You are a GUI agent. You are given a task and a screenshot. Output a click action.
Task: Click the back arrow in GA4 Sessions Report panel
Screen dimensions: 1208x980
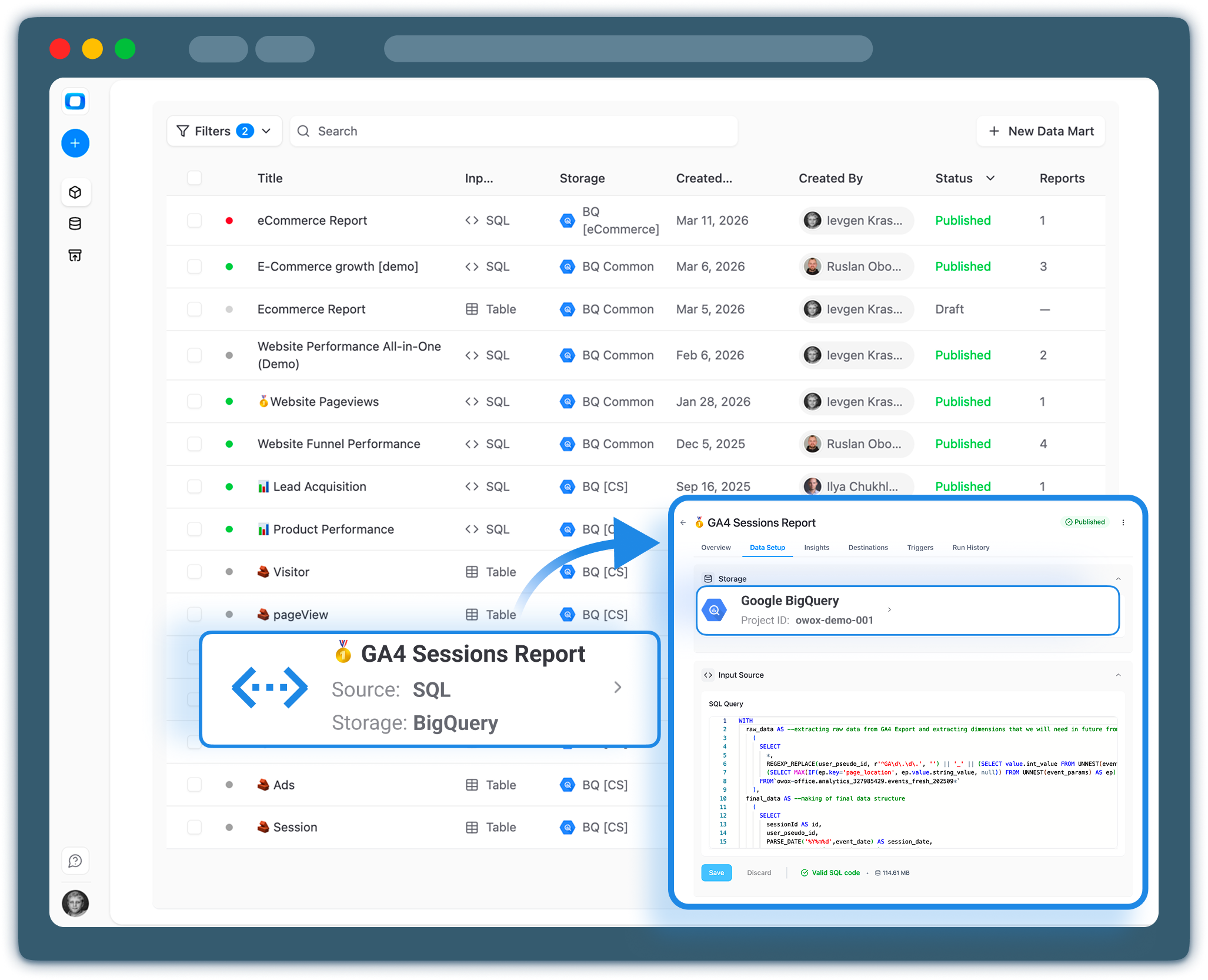[x=683, y=522]
